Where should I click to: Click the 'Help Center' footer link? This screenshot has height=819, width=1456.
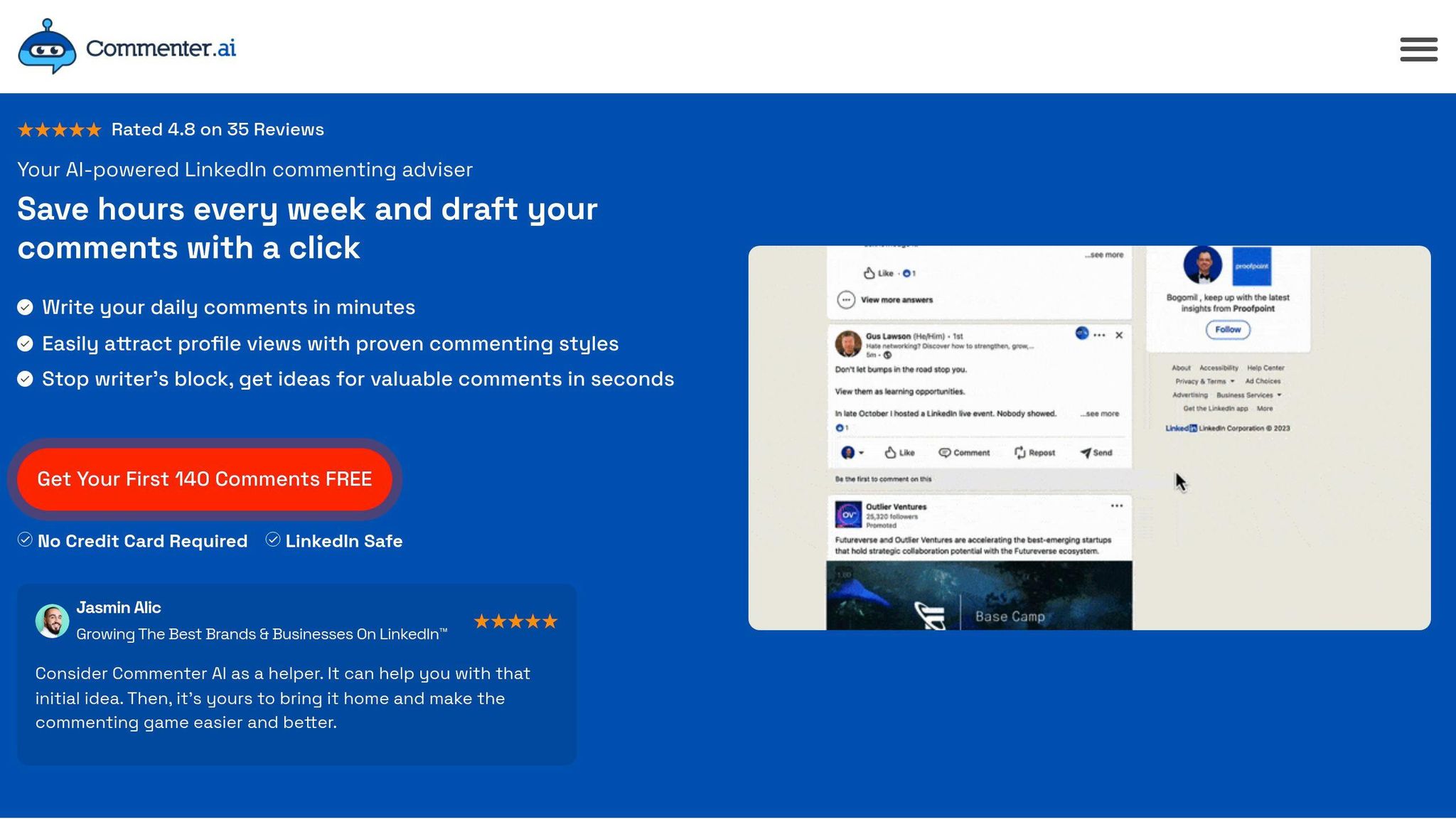pos(1265,368)
